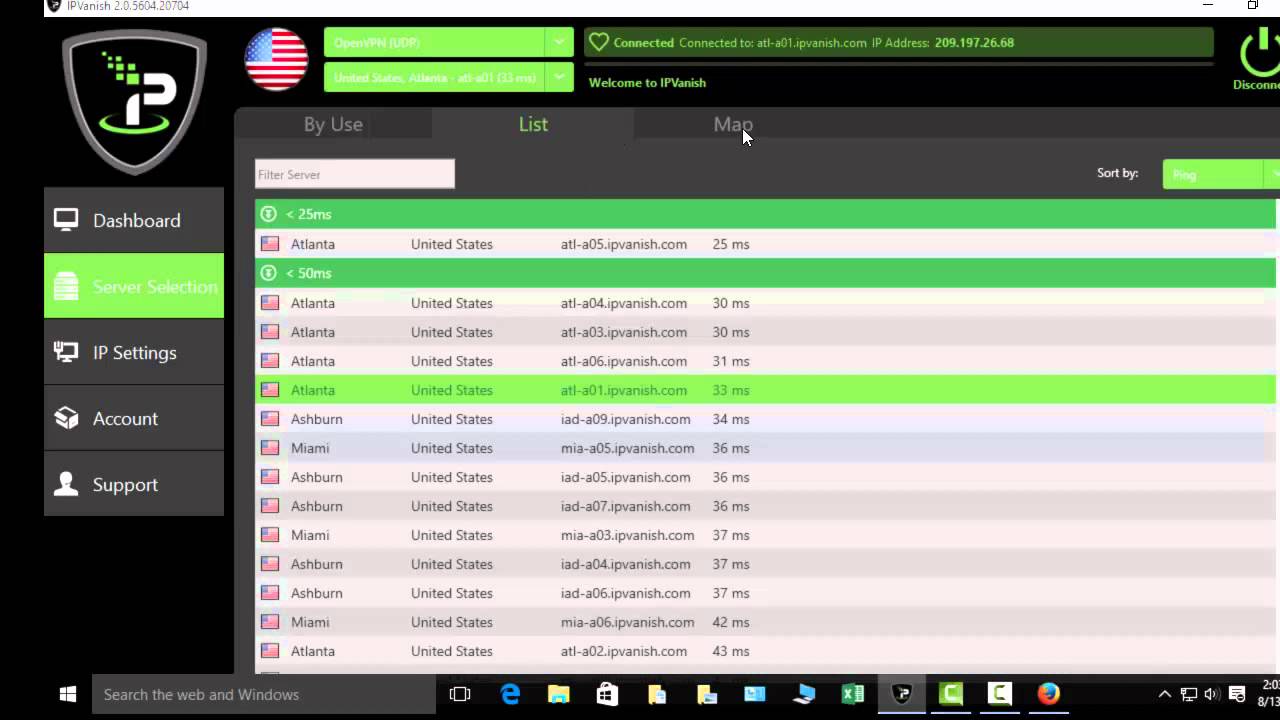Click the volume speaker tray icon
The width and height of the screenshot is (1280, 720).
pyautogui.click(x=1212, y=694)
